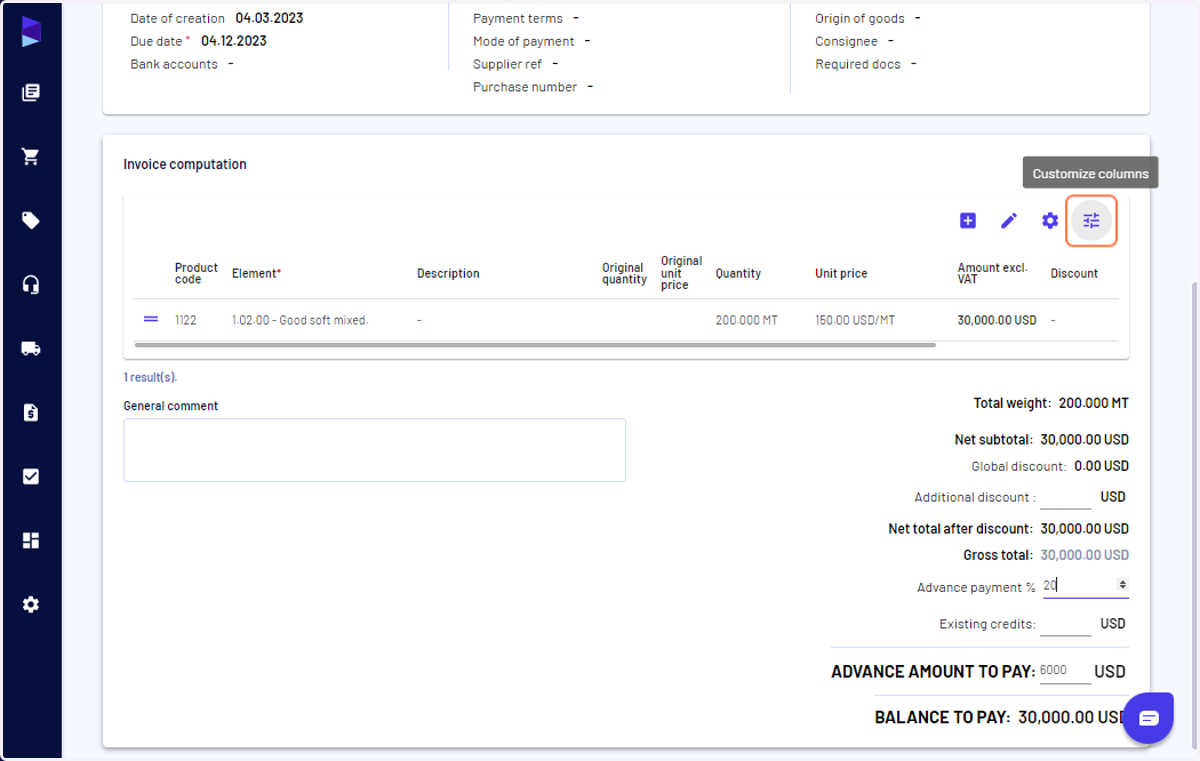Click the Due date value 04.12.2023
The image size is (1200, 761).
point(234,41)
